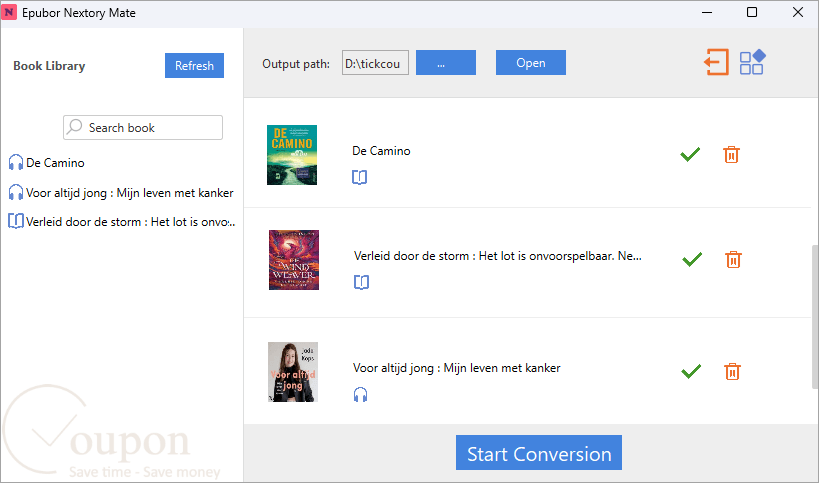The height and width of the screenshot is (483, 819).
Task: Click green checkmark for Voor altijd jong
Action: [x=691, y=371]
